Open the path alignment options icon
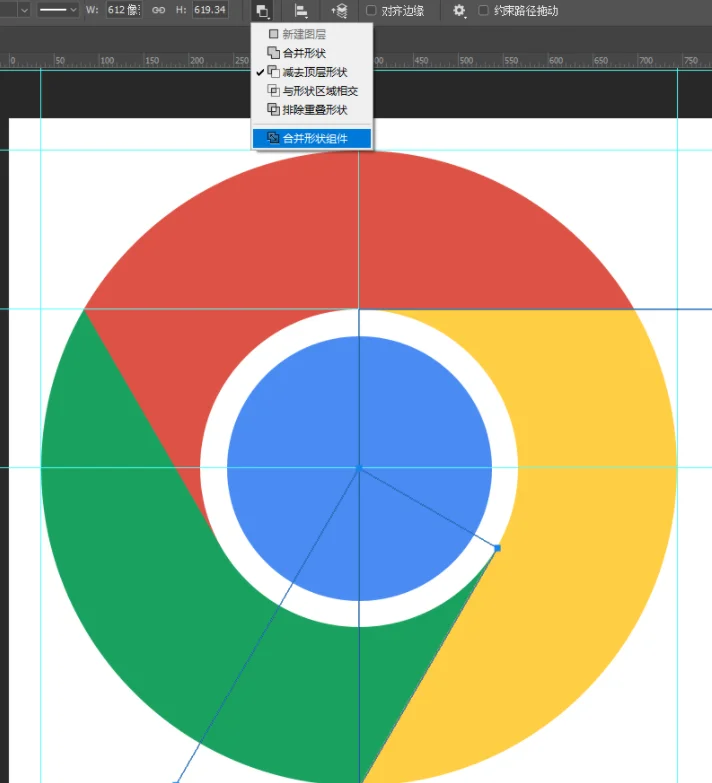This screenshot has width=712, height=783. tap(301, 11)
